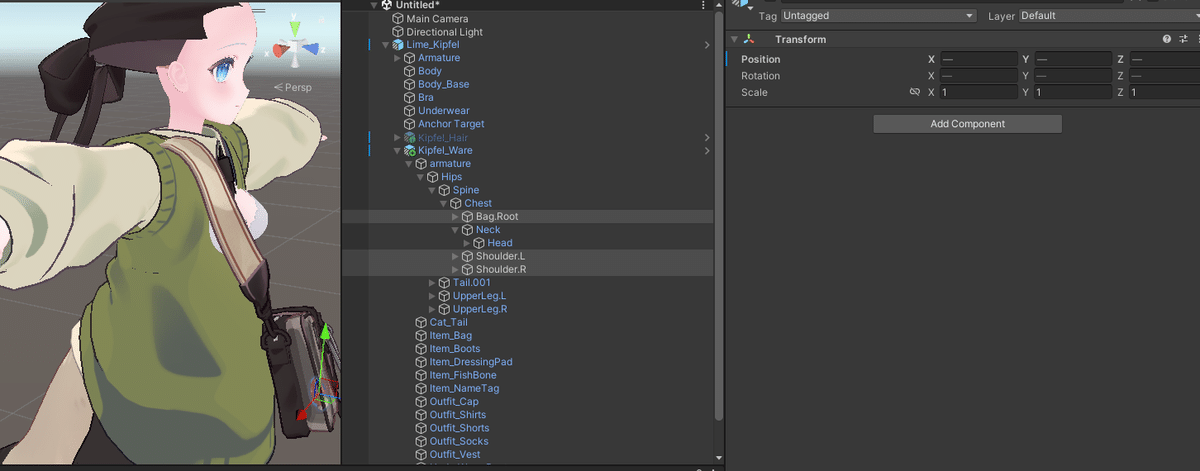
Task: Toggle the Scale constrained proportions link
Action: pyautogui.click(x=914, y=92)
